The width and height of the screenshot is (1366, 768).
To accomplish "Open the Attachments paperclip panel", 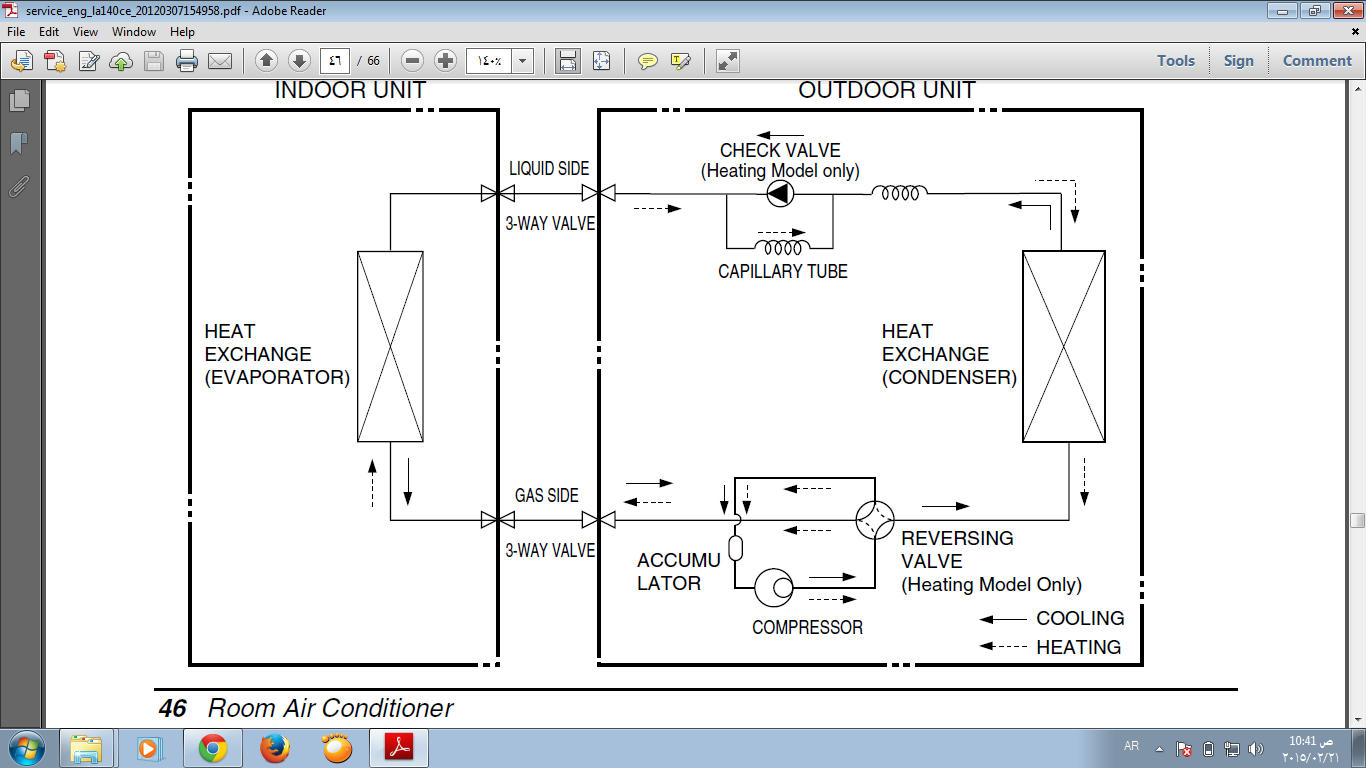I will coord(19,187).
